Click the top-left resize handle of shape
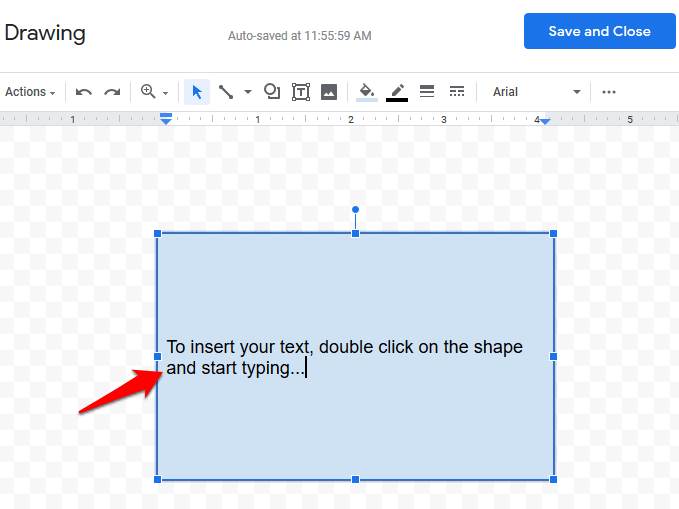Image resolution: width=679 pixels, height=509 pixels. pos(158,233)
